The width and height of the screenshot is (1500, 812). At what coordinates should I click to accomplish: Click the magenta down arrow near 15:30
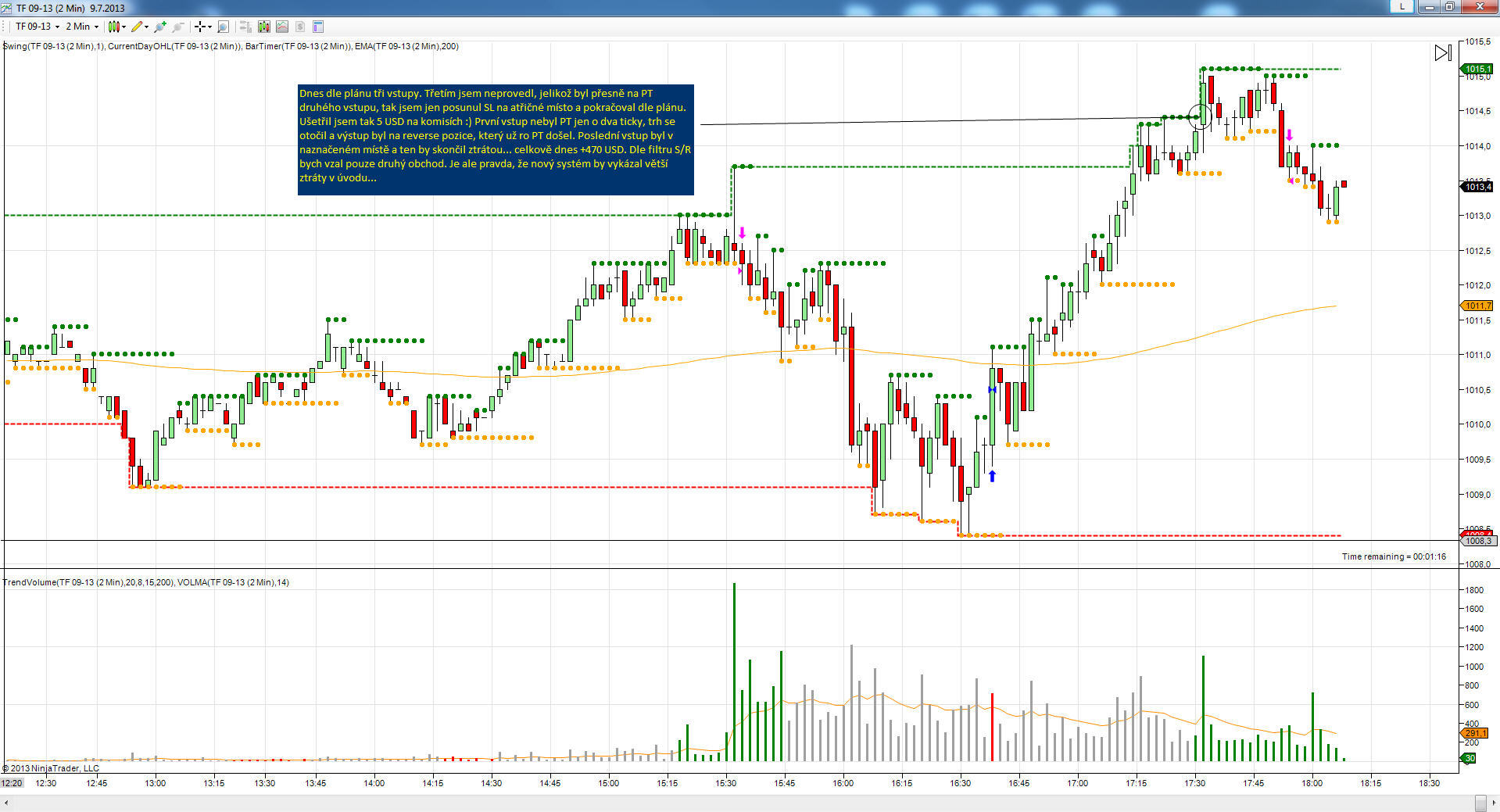pos(742,233)
